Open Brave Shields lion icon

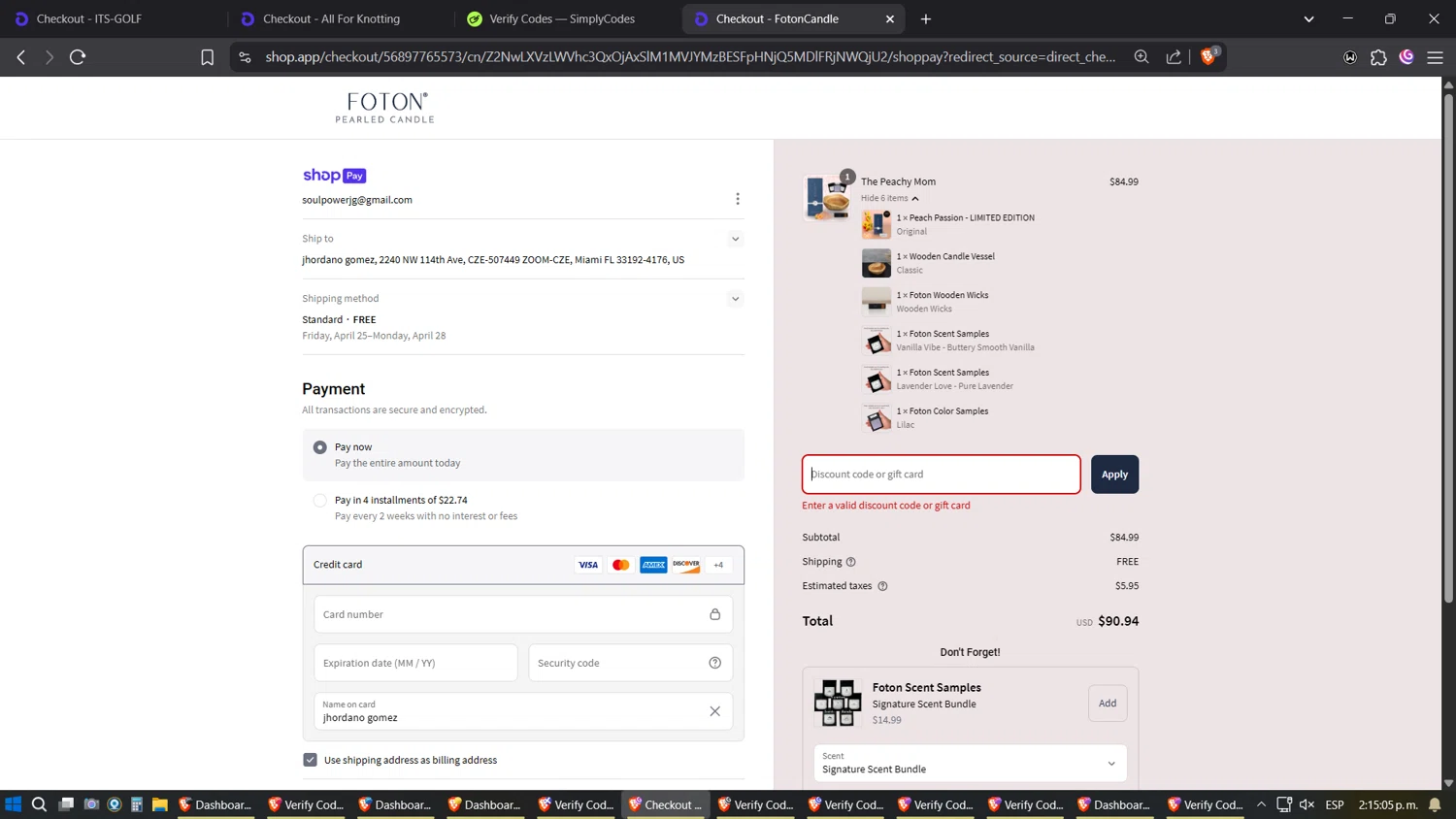point(1208,56)
